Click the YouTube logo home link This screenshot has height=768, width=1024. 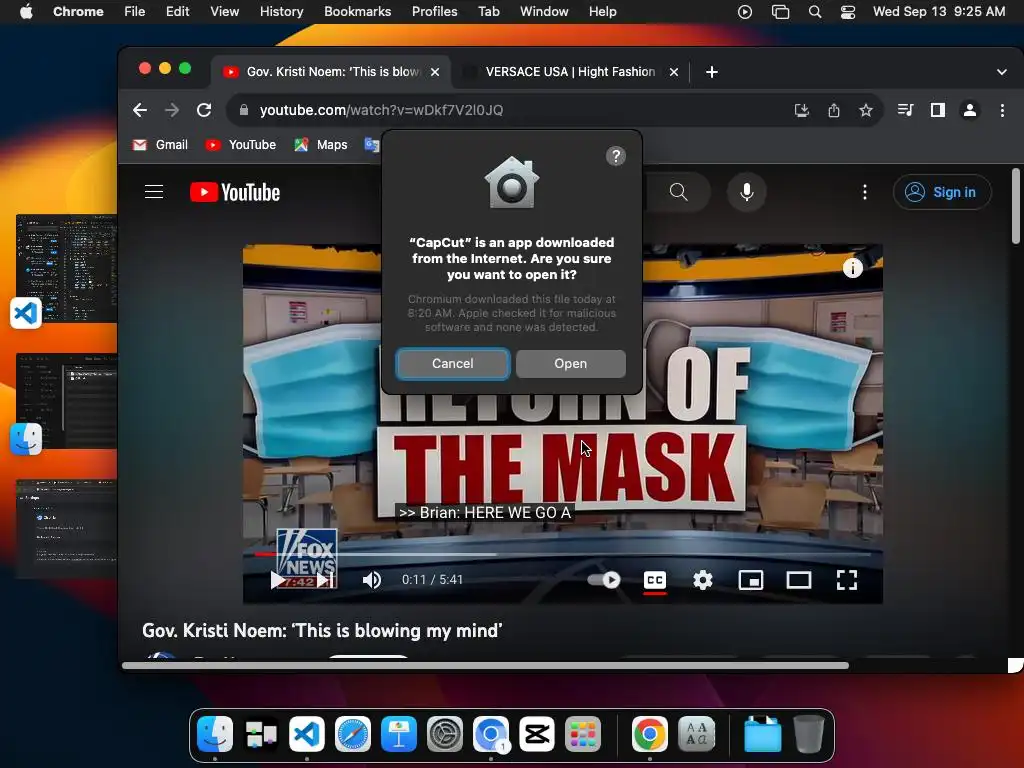[235, 192]
